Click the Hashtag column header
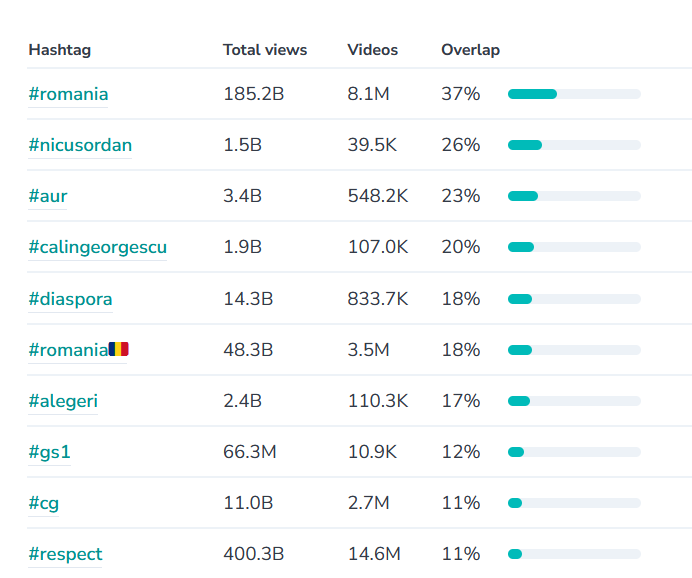 point(59,50)
